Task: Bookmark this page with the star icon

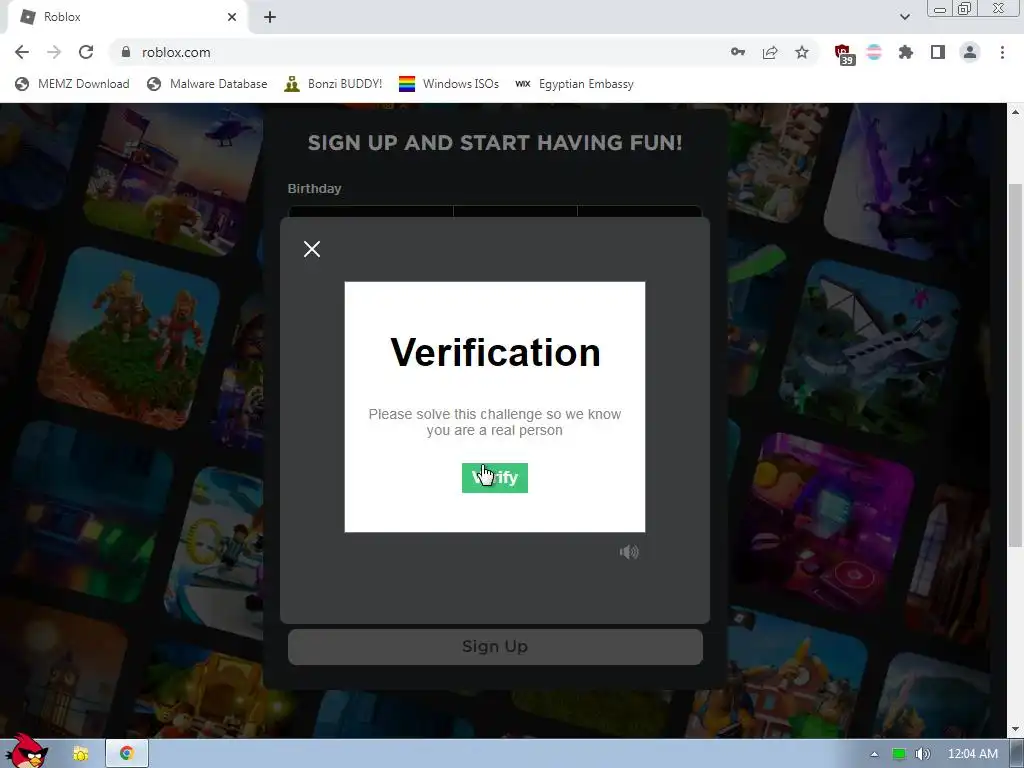Action: 802,52
